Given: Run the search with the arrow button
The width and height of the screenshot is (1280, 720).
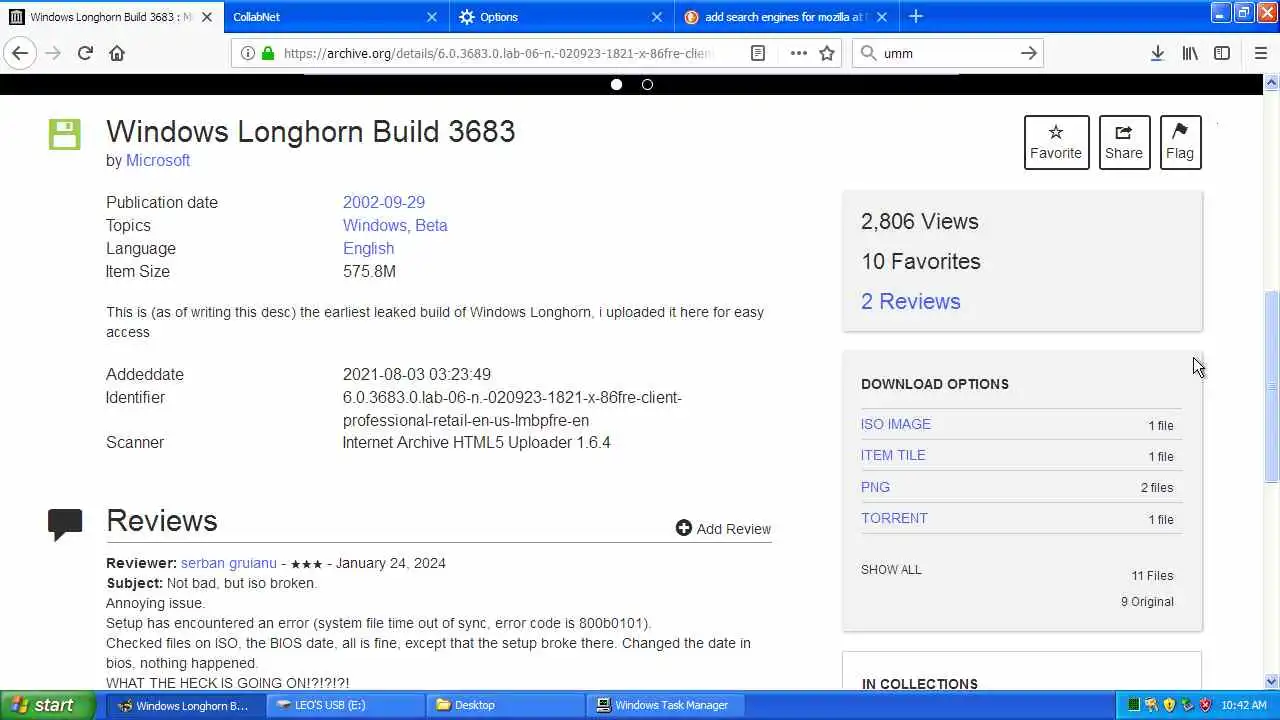Looking at the screenshot, I should pyautogui.click(x=1028, y=53).
